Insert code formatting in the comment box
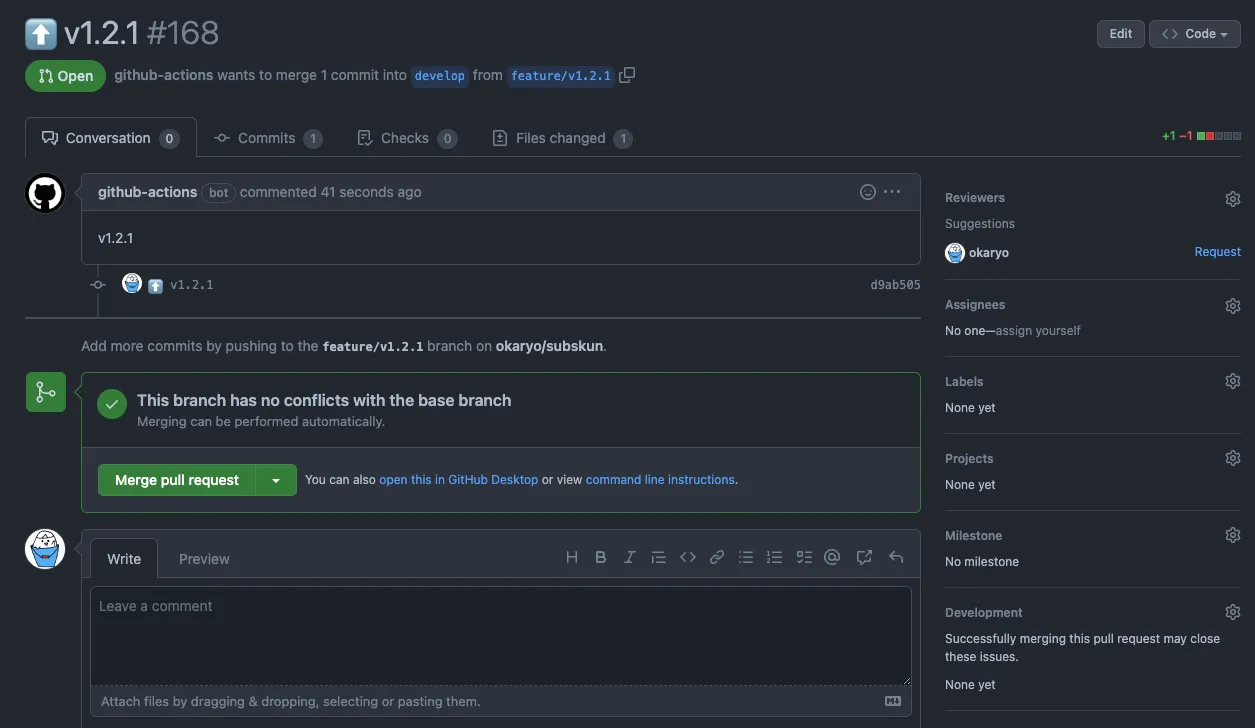The height and width of the screenshot is (728, 1255). [687, 557]
